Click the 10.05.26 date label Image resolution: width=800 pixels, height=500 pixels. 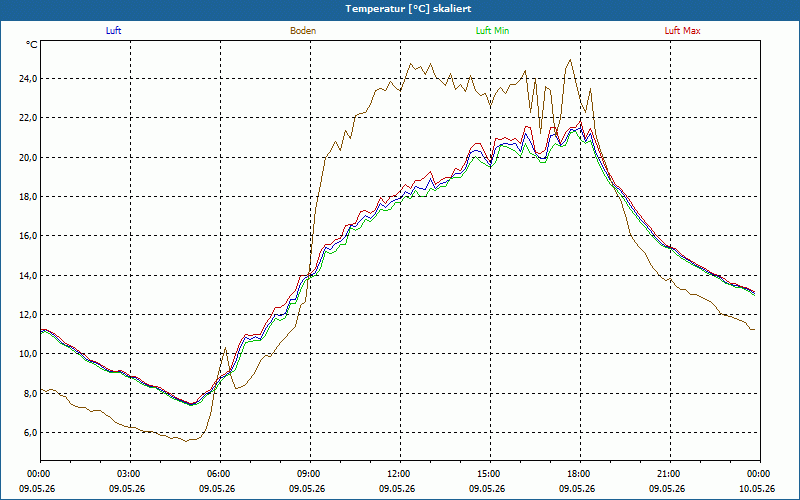point(757,488)
